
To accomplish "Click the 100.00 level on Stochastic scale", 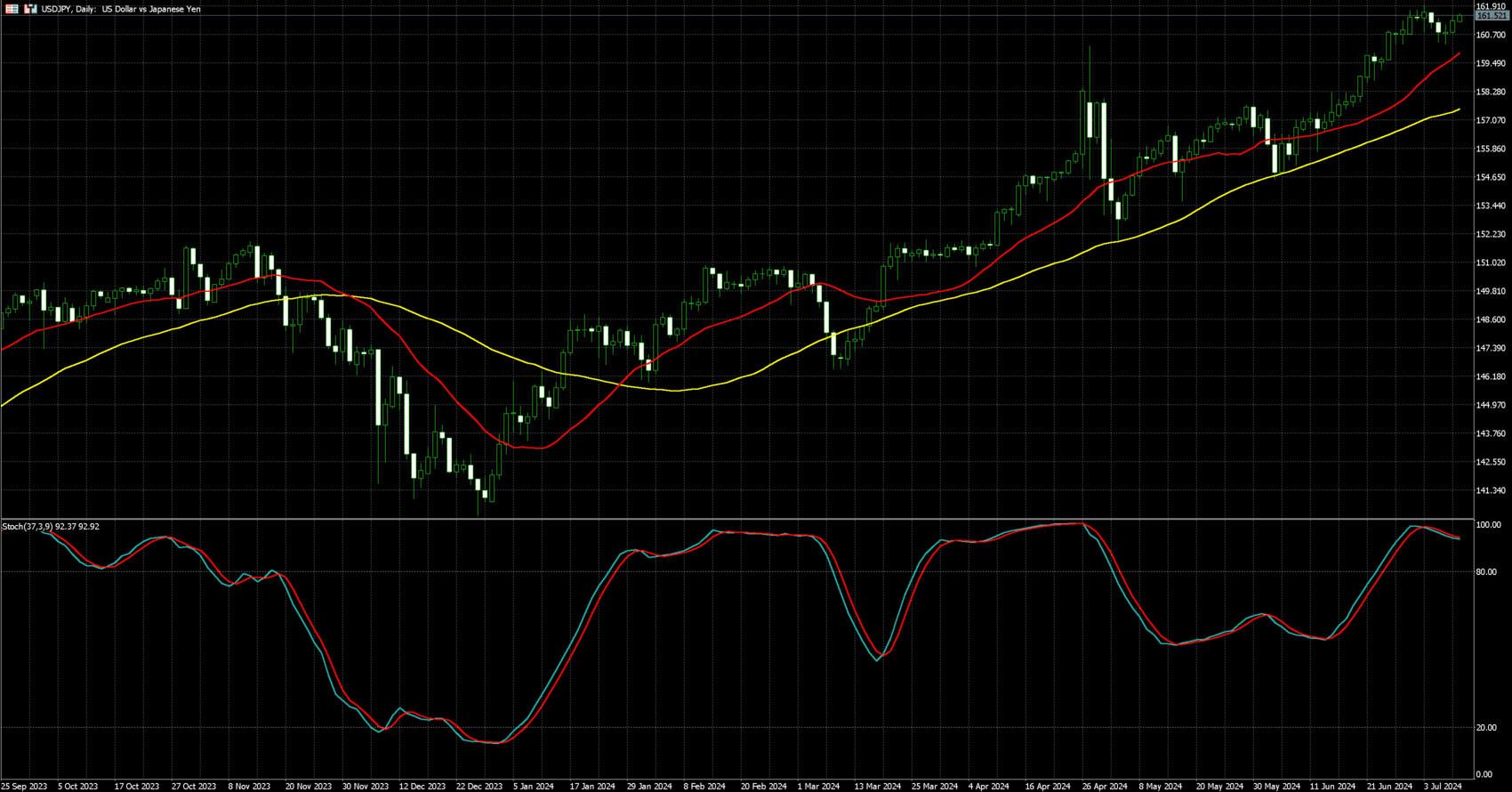I will 1488,525.
